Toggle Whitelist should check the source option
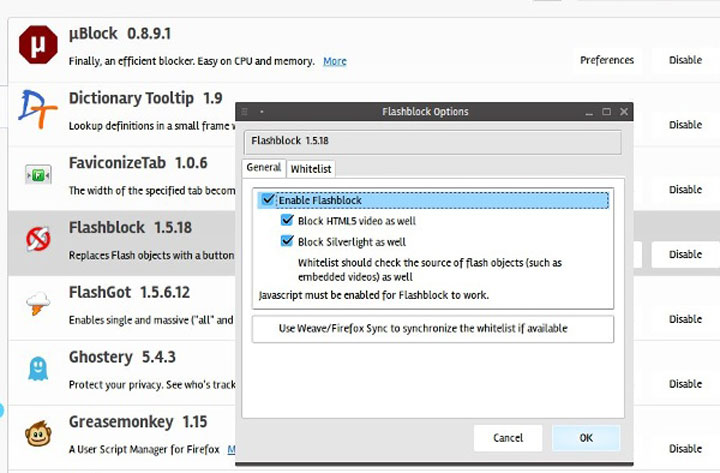 click(430, 270)
